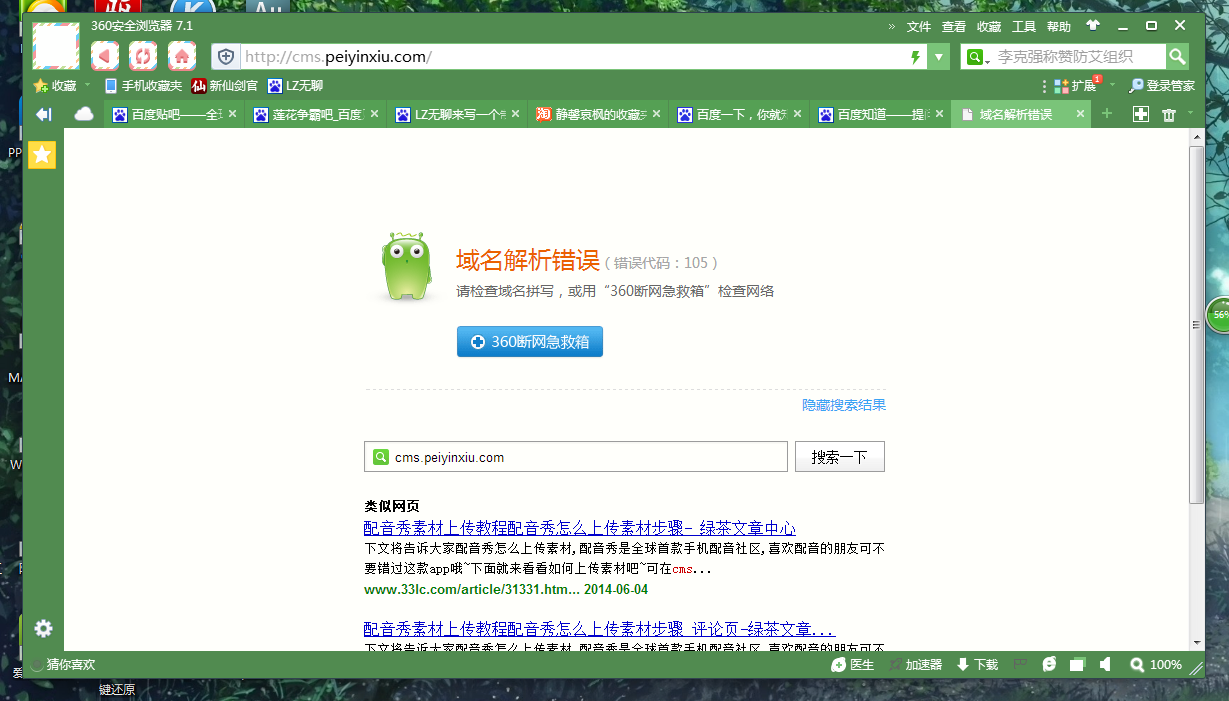This screenshot has width=1229, height=701.
Task: Open the 工具 menu
Action: 1023,27
